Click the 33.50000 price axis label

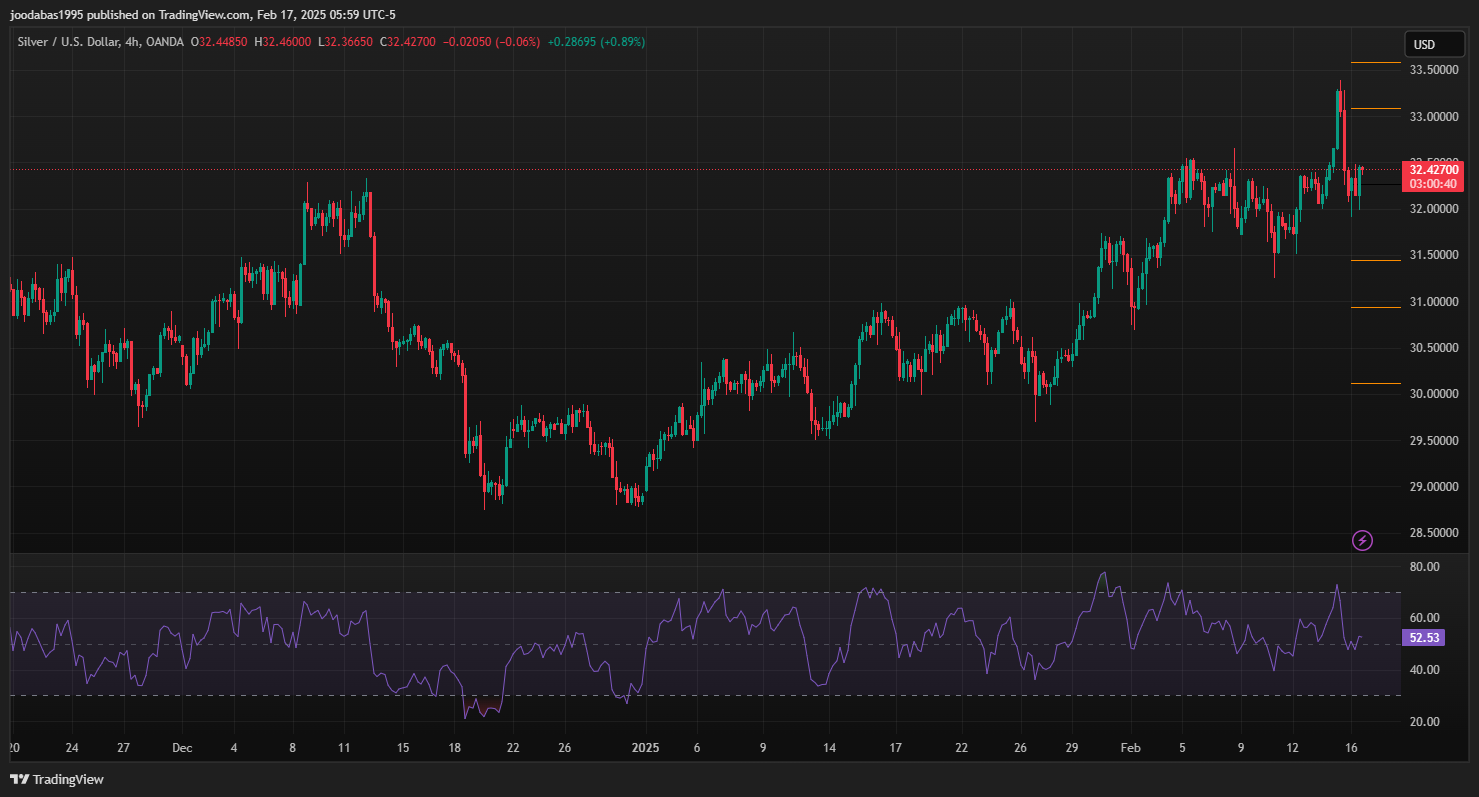point(1432,70)
